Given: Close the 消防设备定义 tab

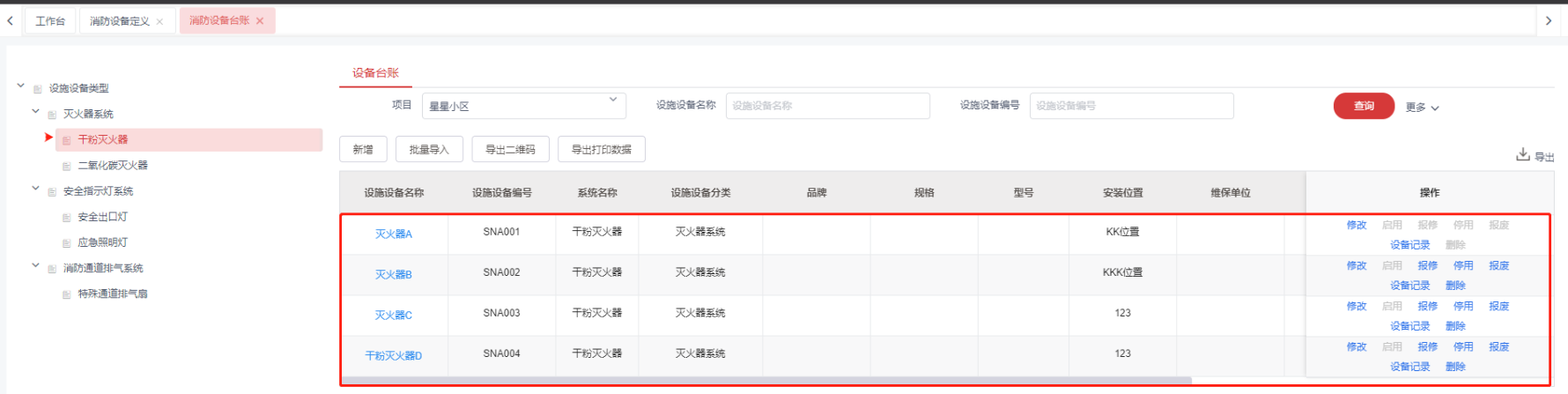Looking at the screenshot, I should [x=159, y=21].
